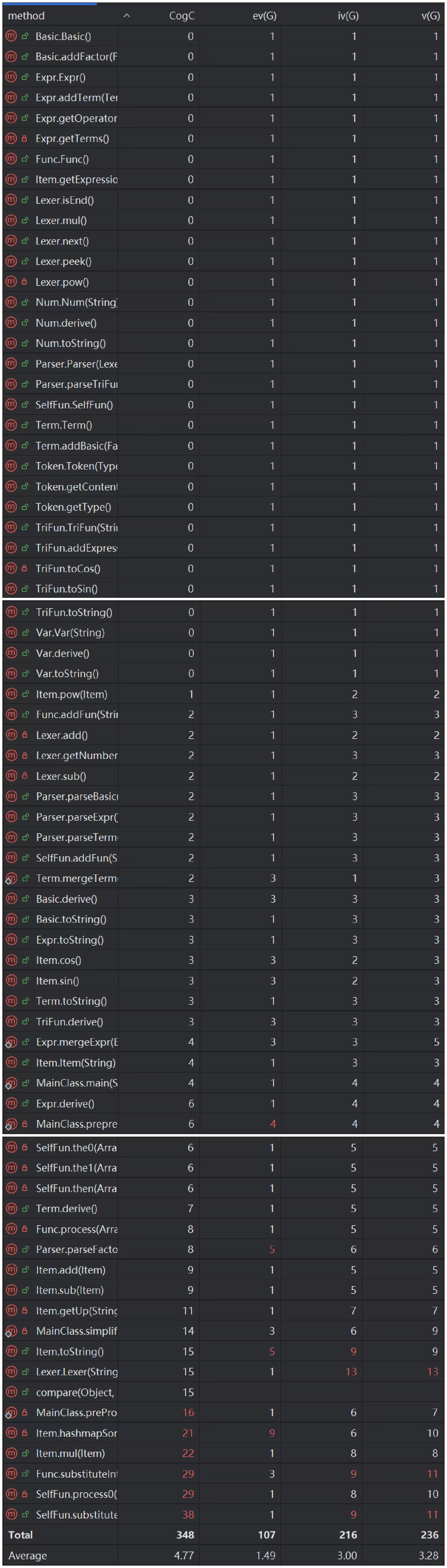This screenshot has width=447, height=1568.
Task: Sort by the ev(G) column header
Action: pos(264,16)
